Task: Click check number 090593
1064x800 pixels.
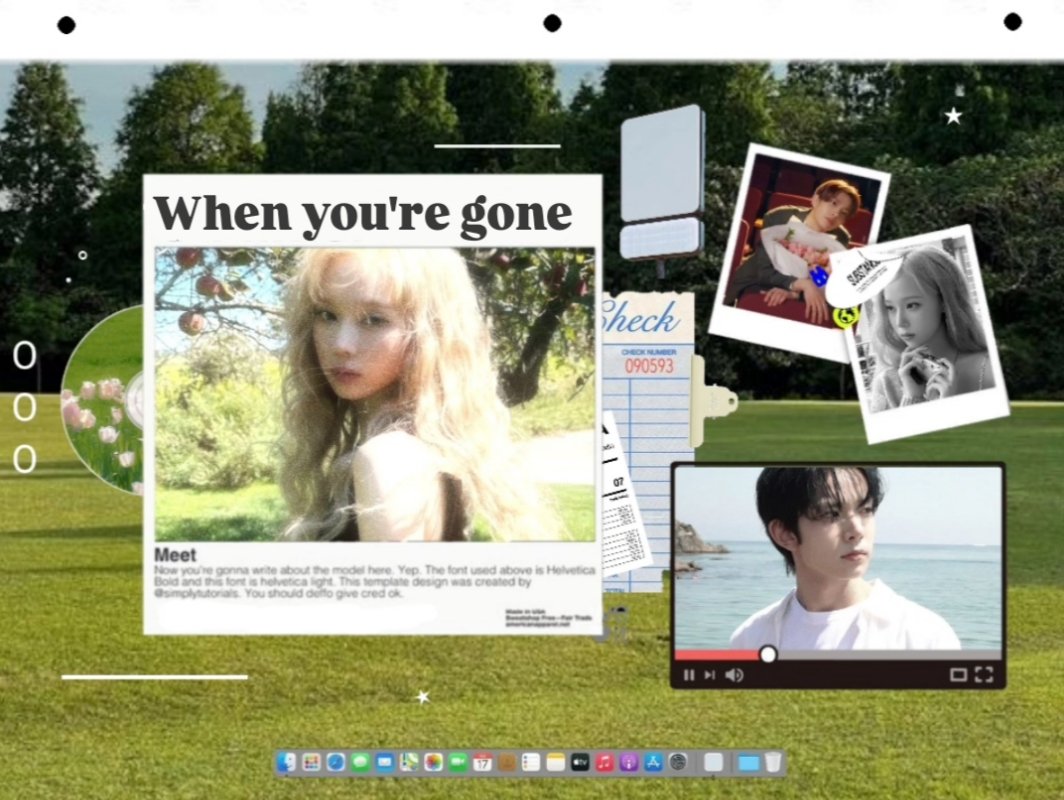Action: 649,366
